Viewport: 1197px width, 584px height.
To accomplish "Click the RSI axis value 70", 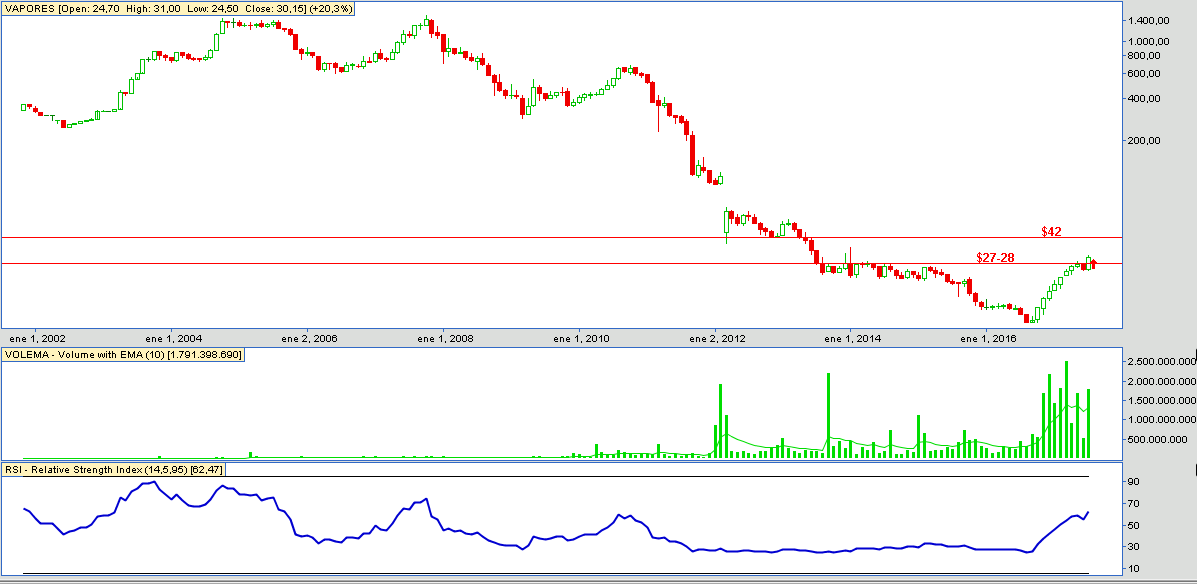I will tap(1134, 503).
